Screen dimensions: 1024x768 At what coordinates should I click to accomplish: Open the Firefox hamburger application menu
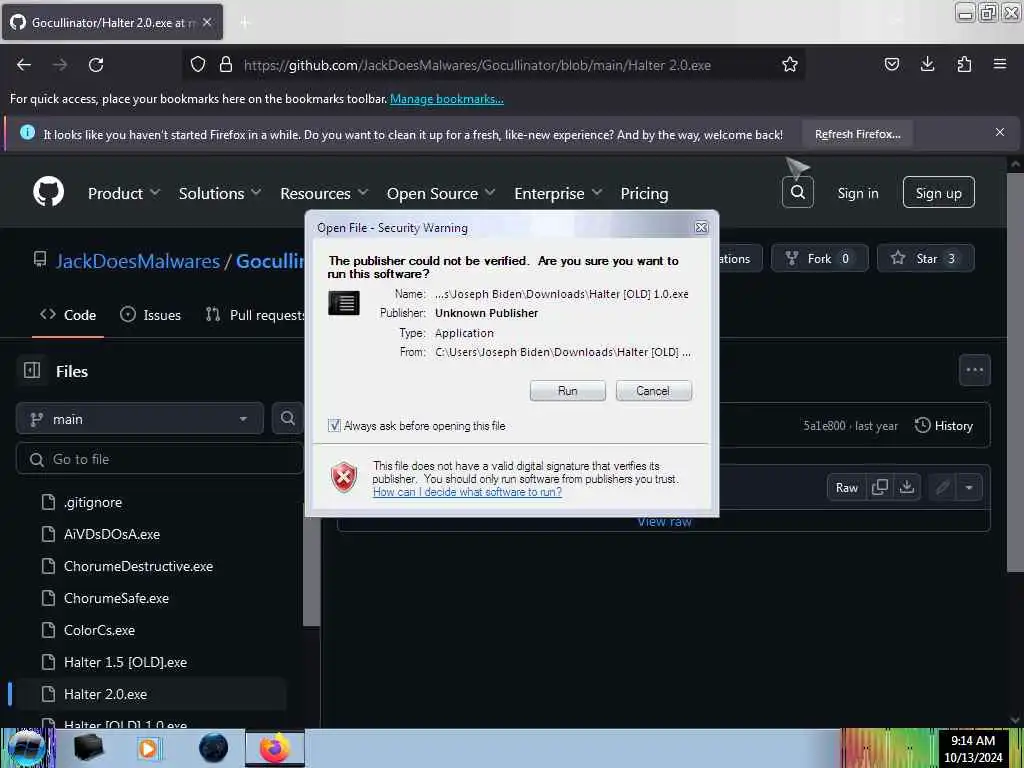click(x=999, y=64)
